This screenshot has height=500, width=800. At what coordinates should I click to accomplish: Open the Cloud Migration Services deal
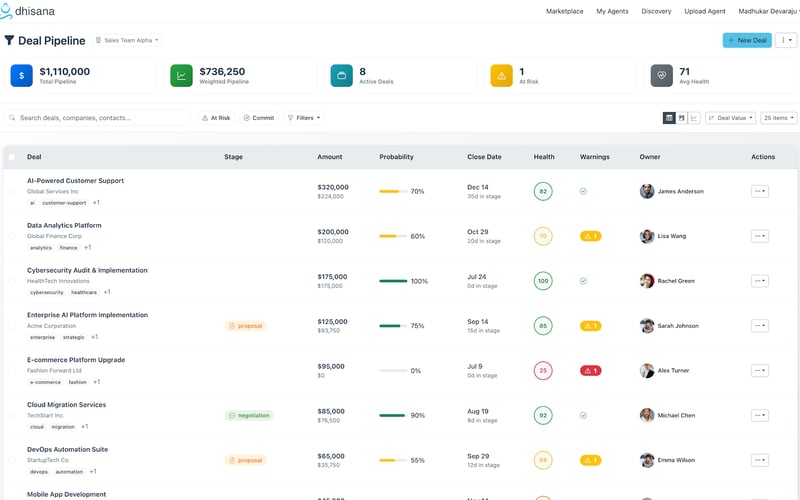[x=66, y=405]
